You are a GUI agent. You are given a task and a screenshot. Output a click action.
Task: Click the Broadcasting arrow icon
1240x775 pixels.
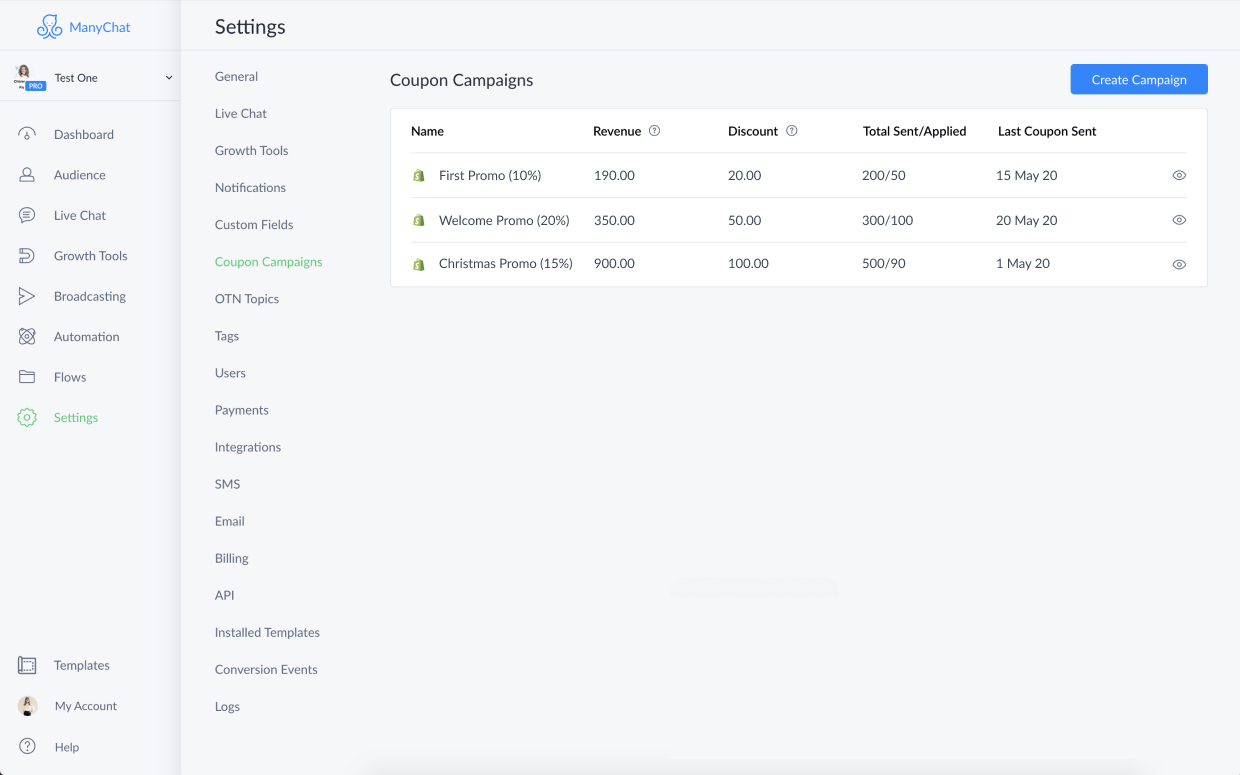(x=27, y=296)
